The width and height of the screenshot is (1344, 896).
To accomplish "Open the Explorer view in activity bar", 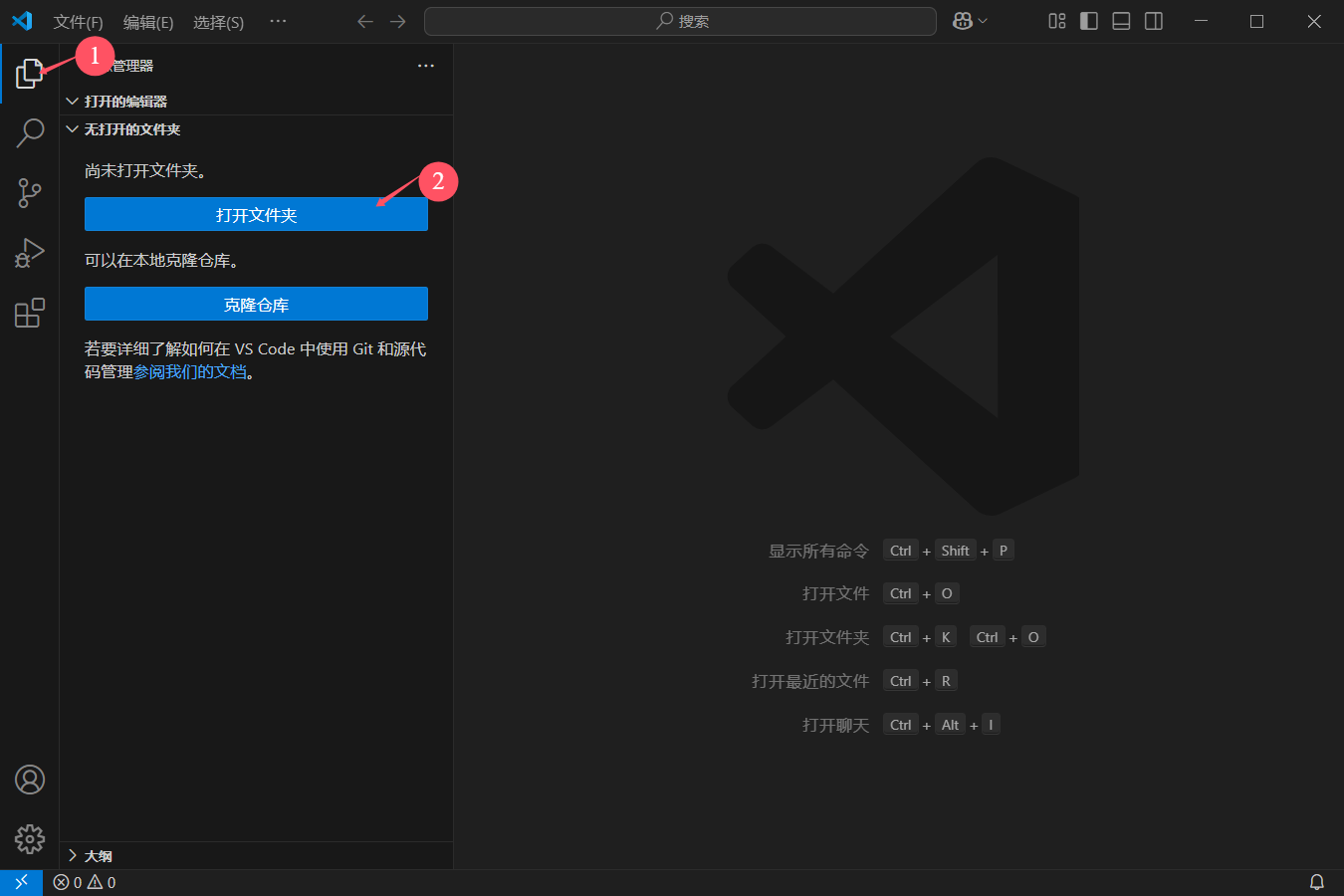I will tap(30, 73).
